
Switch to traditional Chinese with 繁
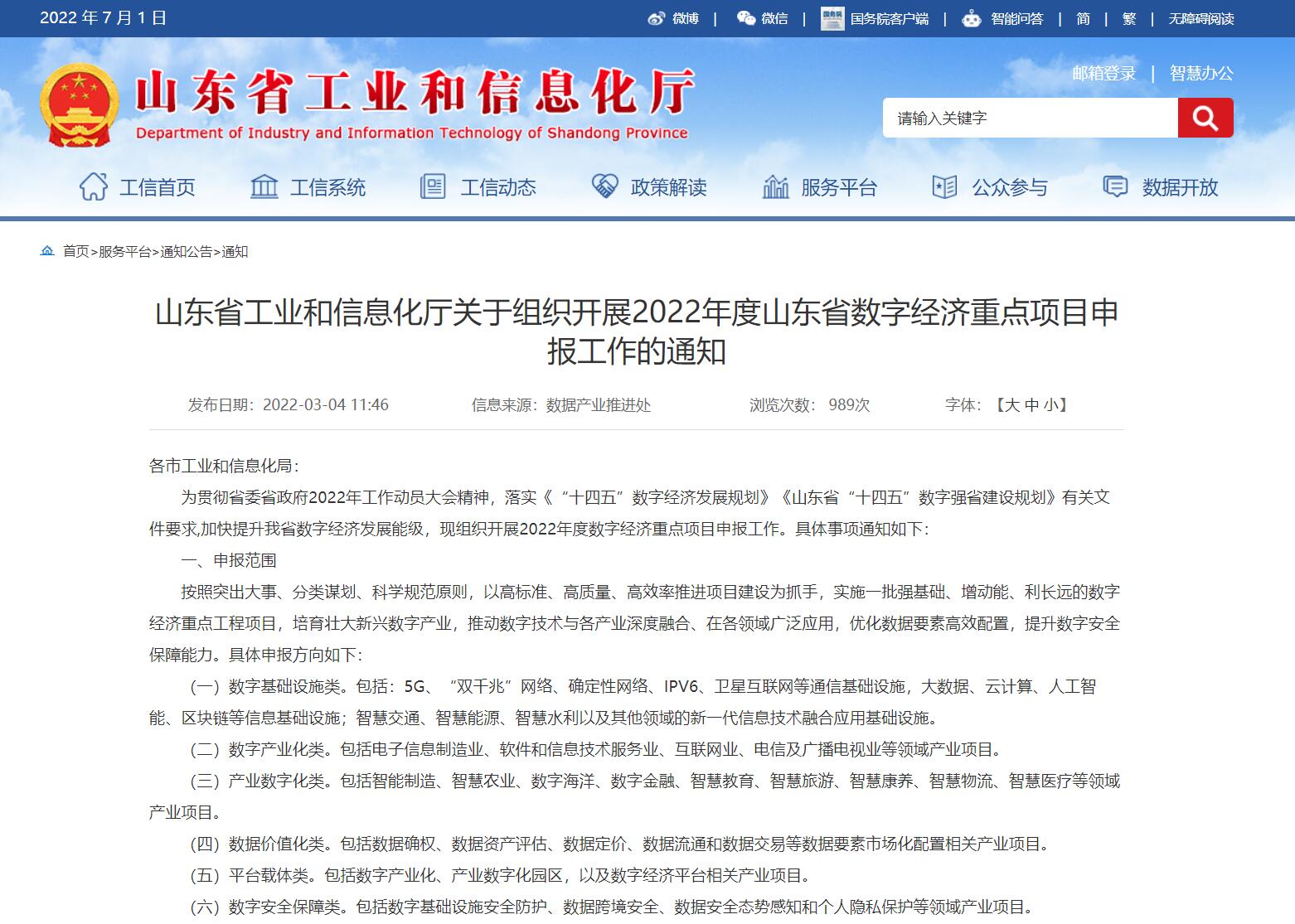point(1128,18)
